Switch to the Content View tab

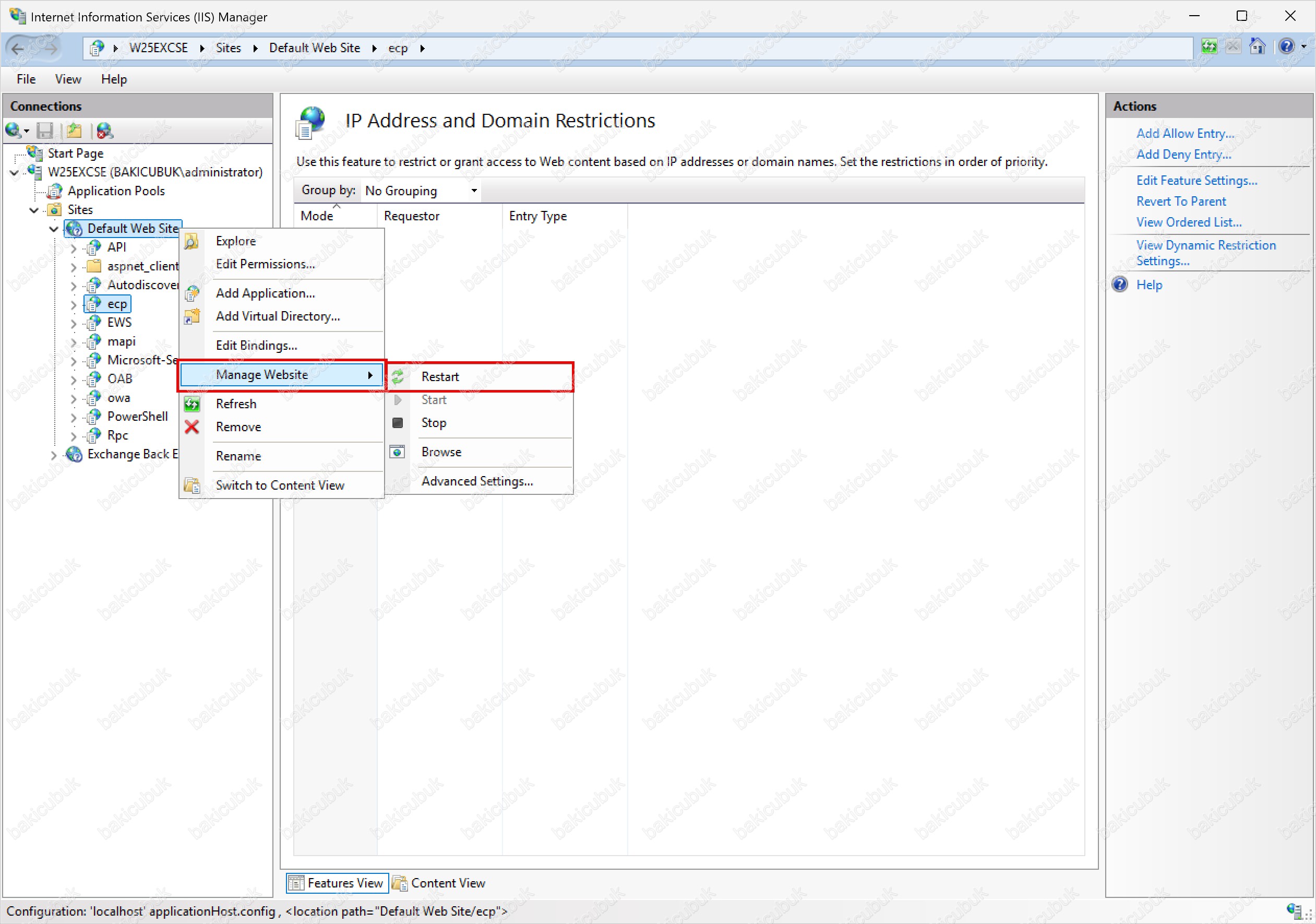[439, 883]
